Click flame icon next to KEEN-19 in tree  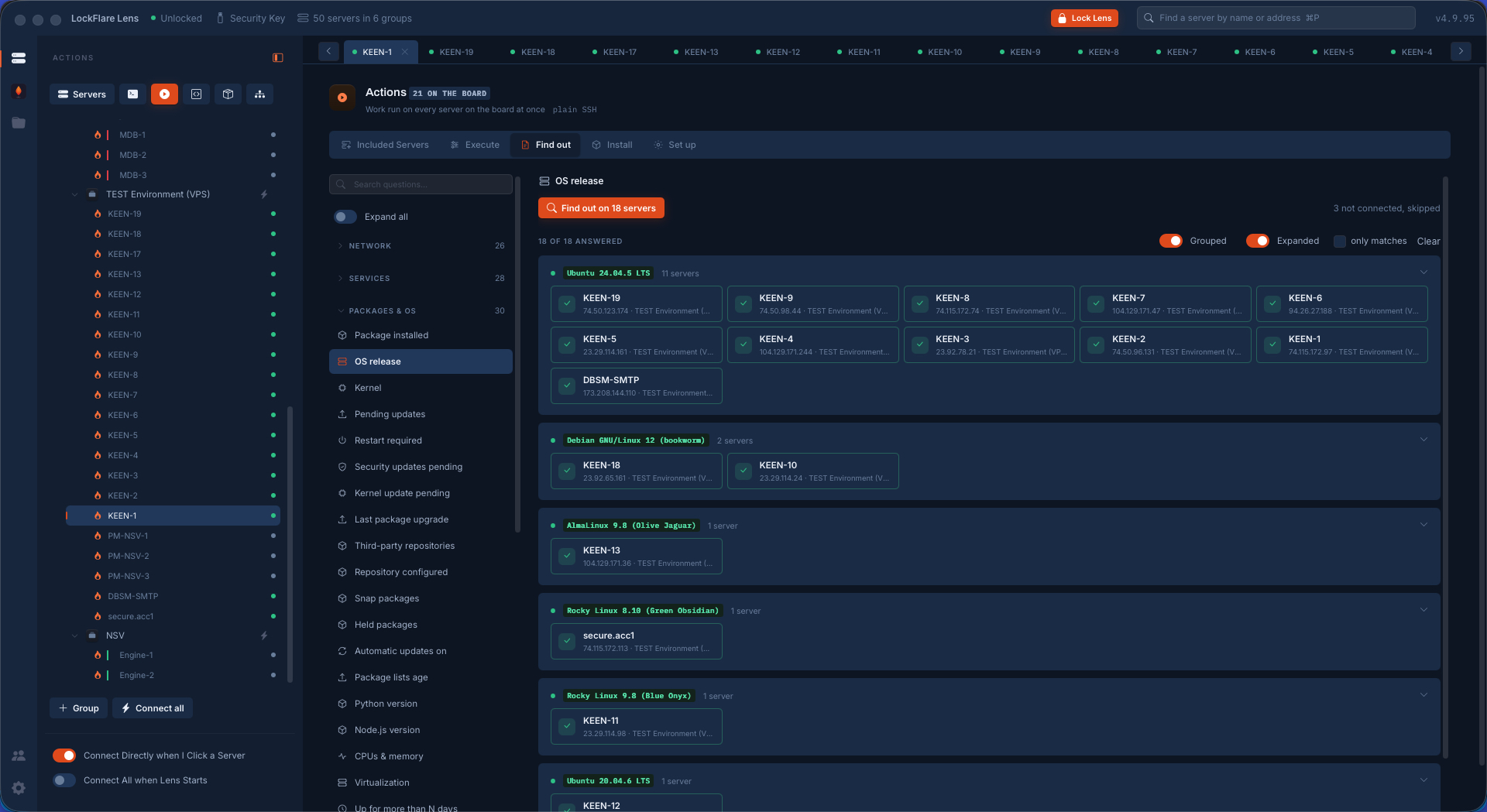click(98, 214)
